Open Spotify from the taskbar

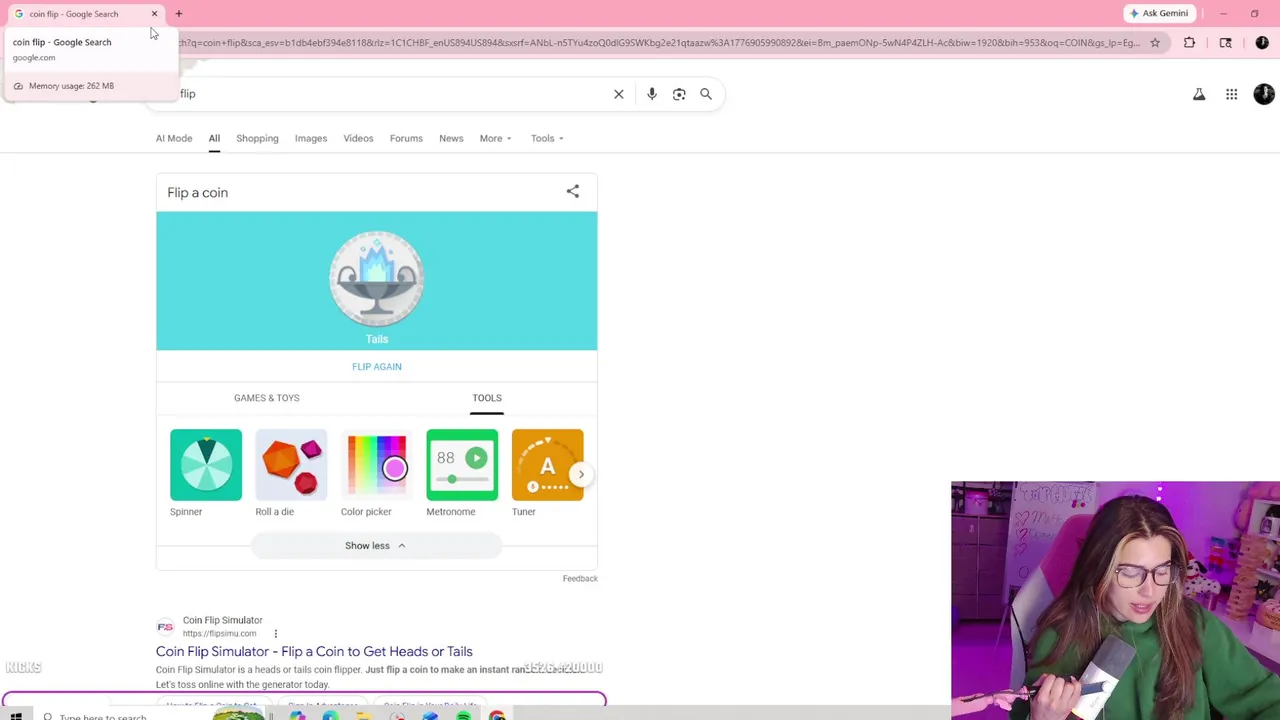tap(464, 716)
